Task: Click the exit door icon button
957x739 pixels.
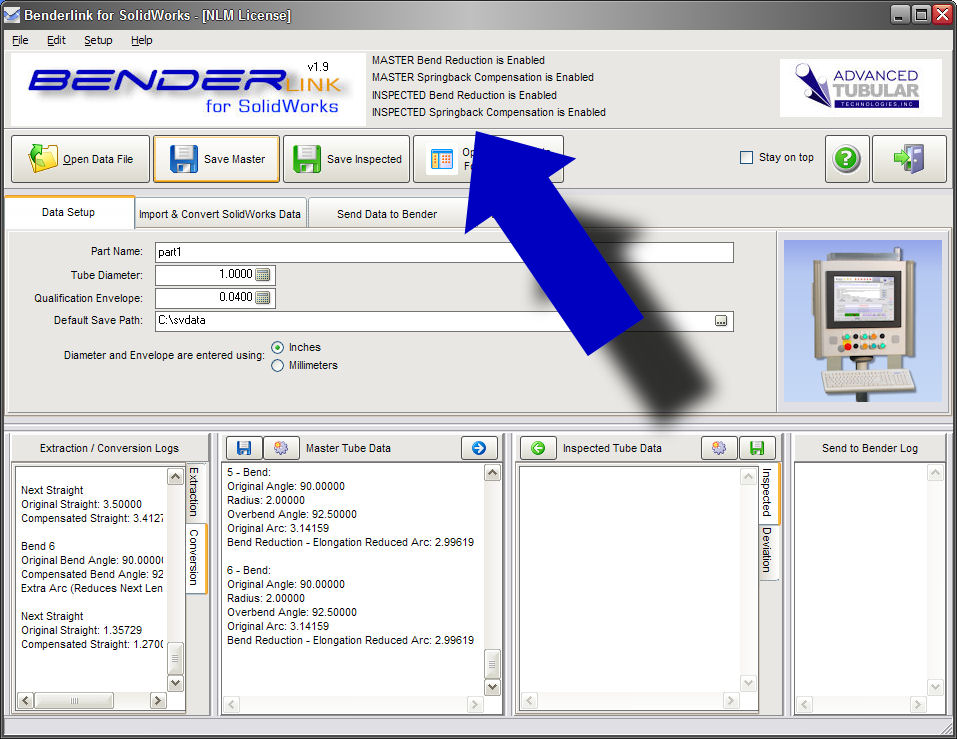Action: [x=908, y=159]
